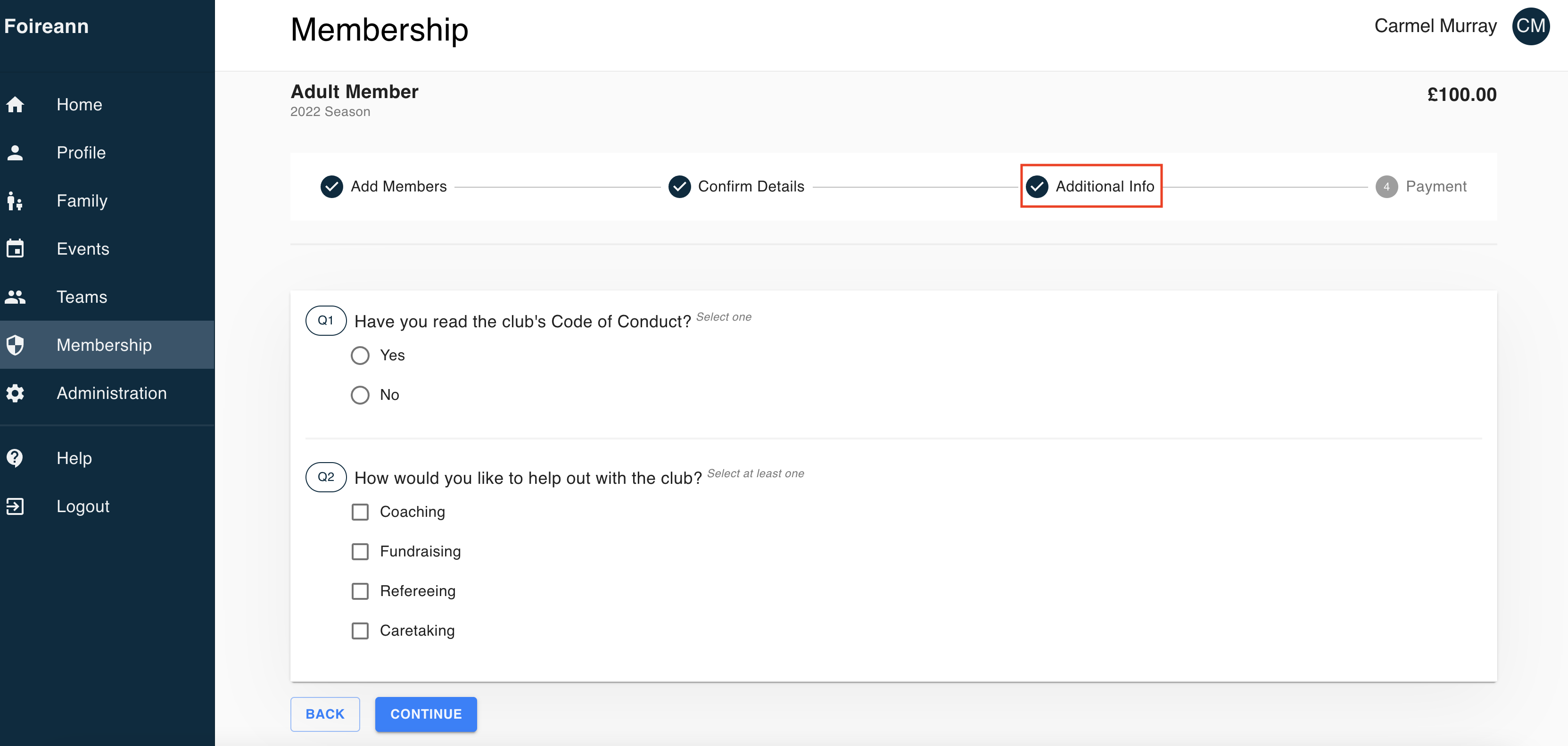This screenshot has width=1568, height=746.
Task: Check the Coaching checkbox
Action: point(360,512)
